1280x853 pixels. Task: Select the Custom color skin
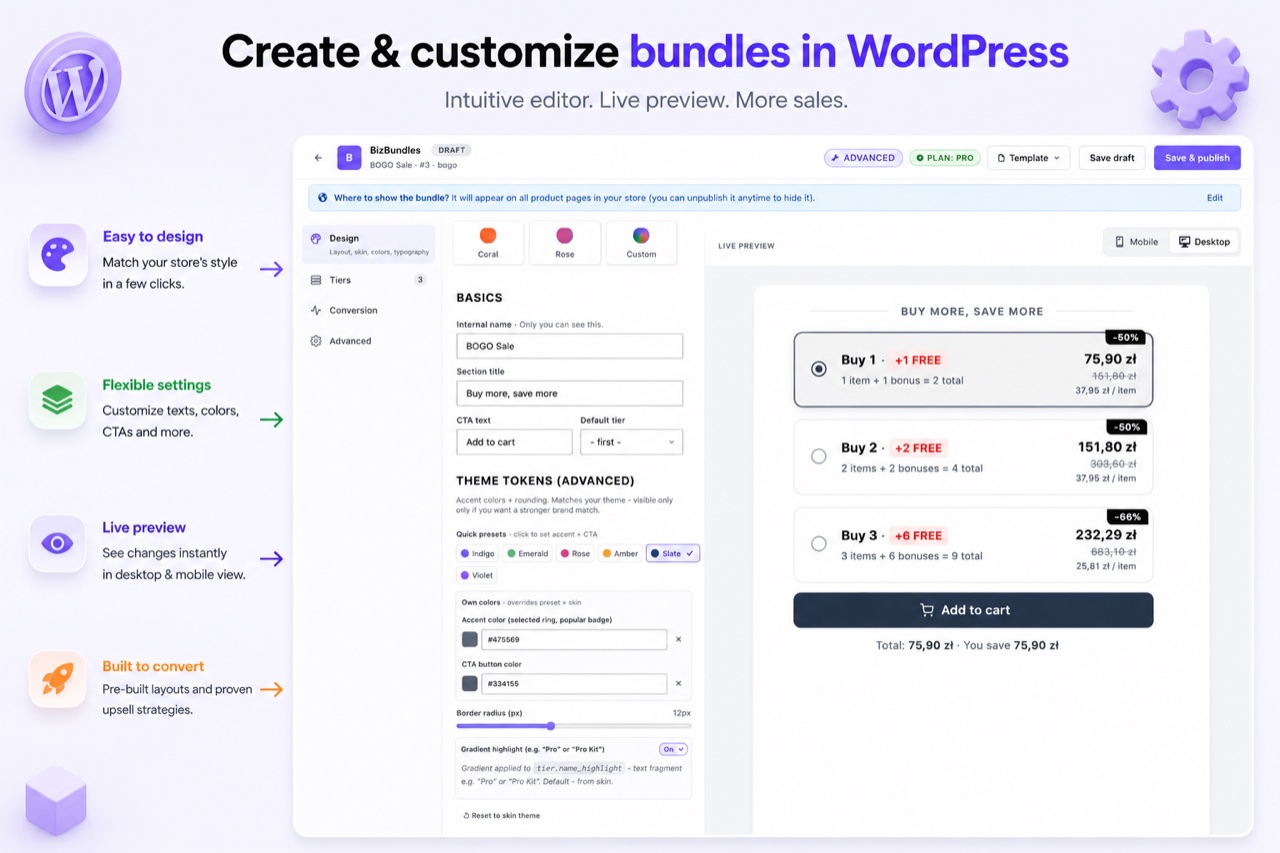(x=641, y=243)
